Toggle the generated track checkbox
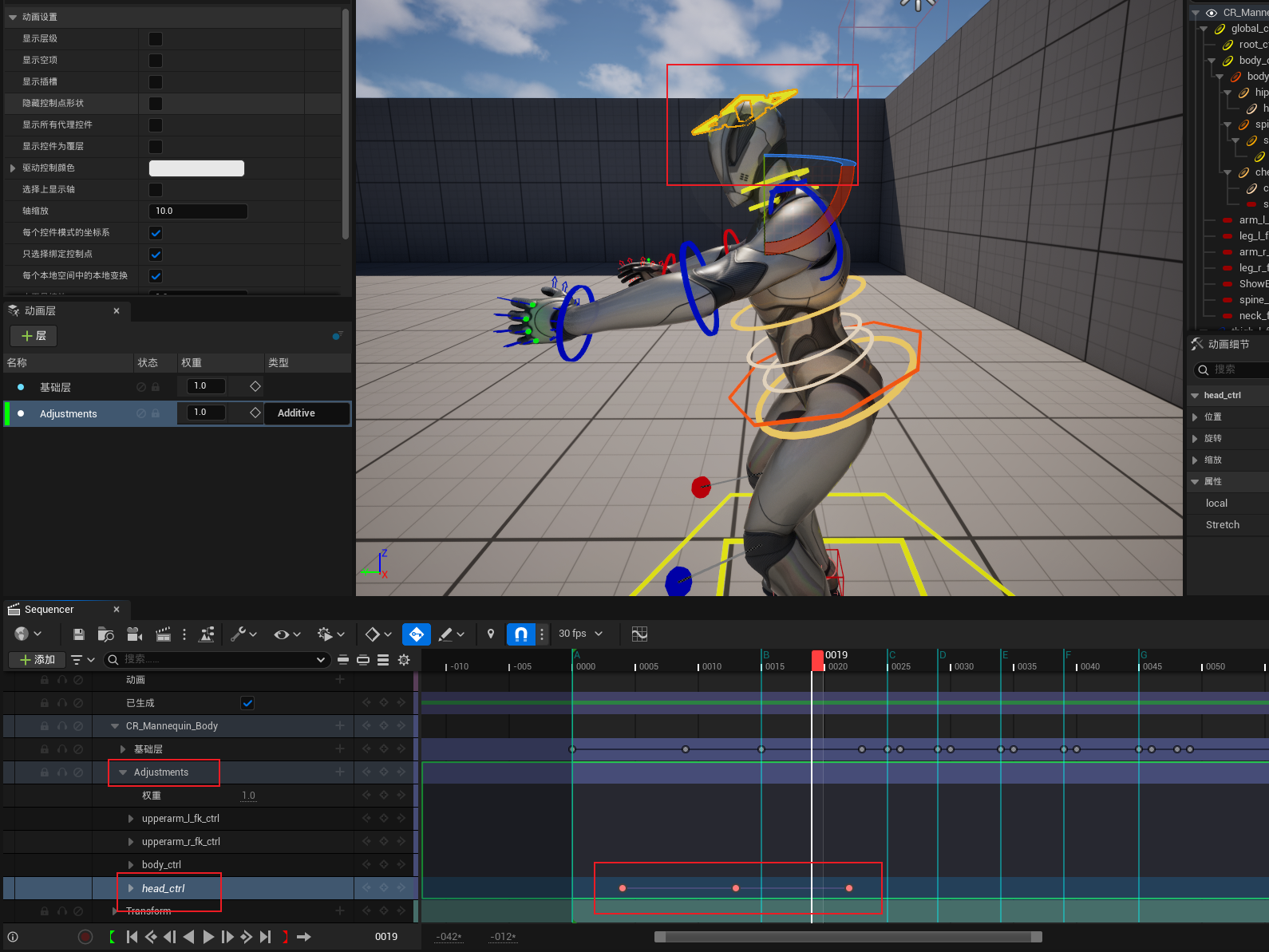 [247, 703]
